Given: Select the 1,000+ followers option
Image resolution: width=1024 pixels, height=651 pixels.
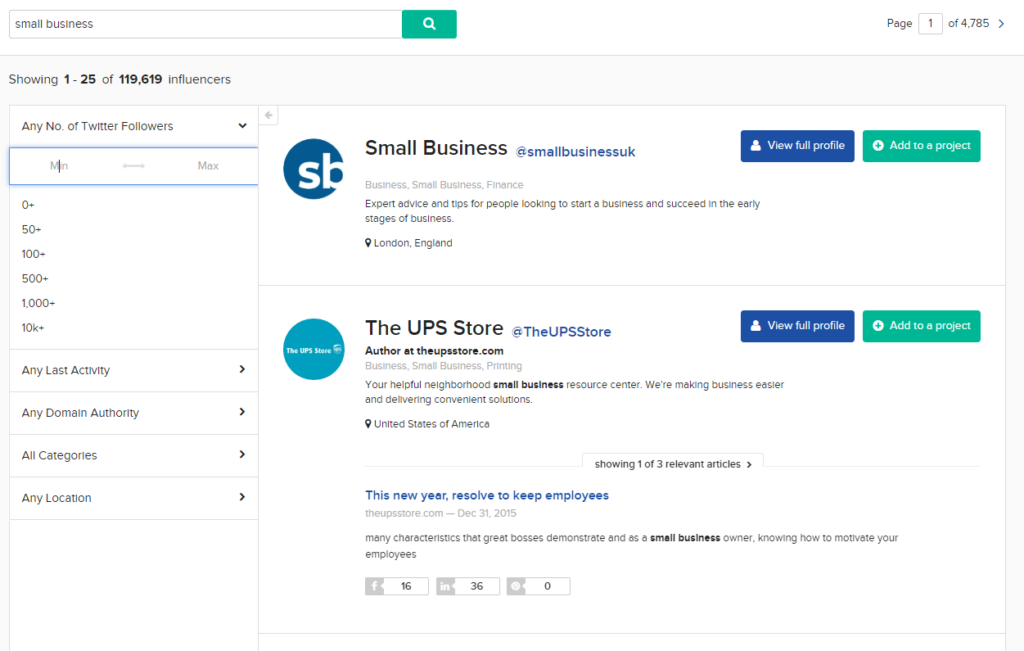Looking at the screenshot, I should pyautogui.click(x=39, y=303).
